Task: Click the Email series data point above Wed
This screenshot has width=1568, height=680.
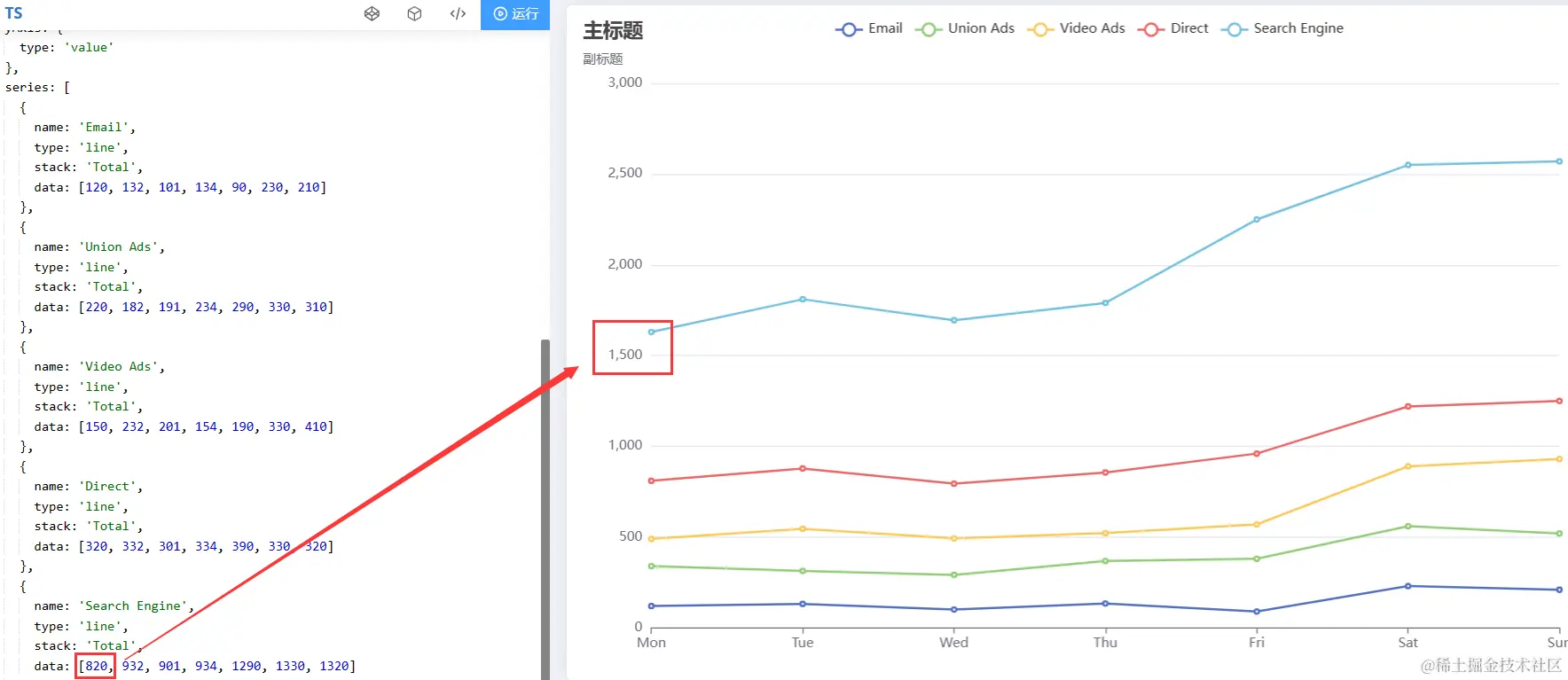Action: pyautogui.click(x=954, y=610)
